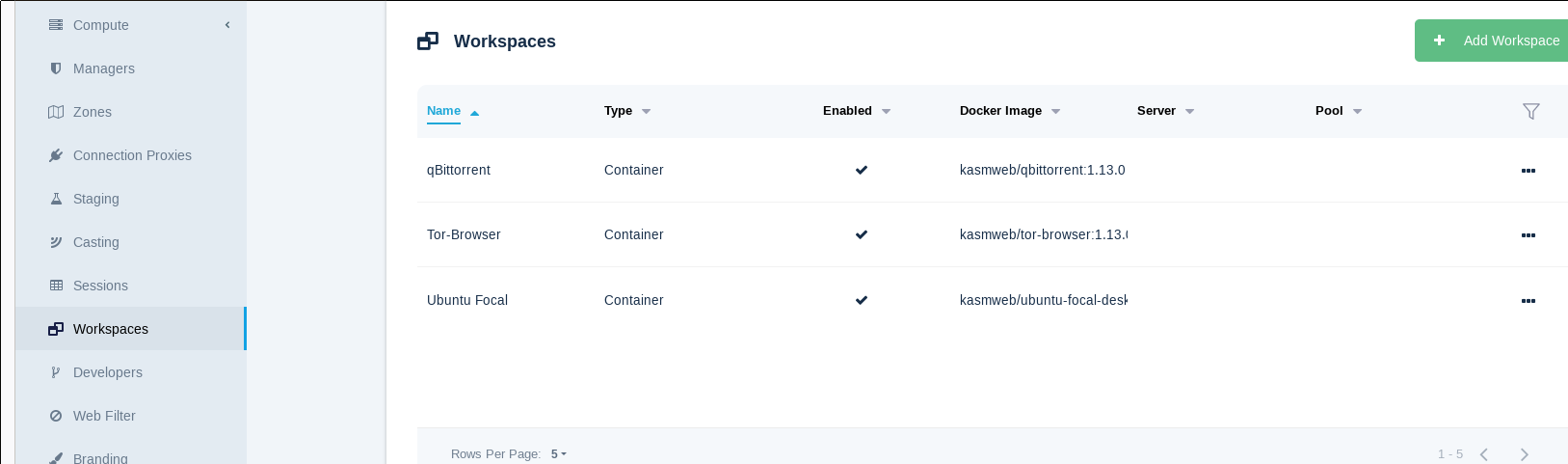
Task: Click the Web Filter ban icon
Action: [x=56, y=416]
